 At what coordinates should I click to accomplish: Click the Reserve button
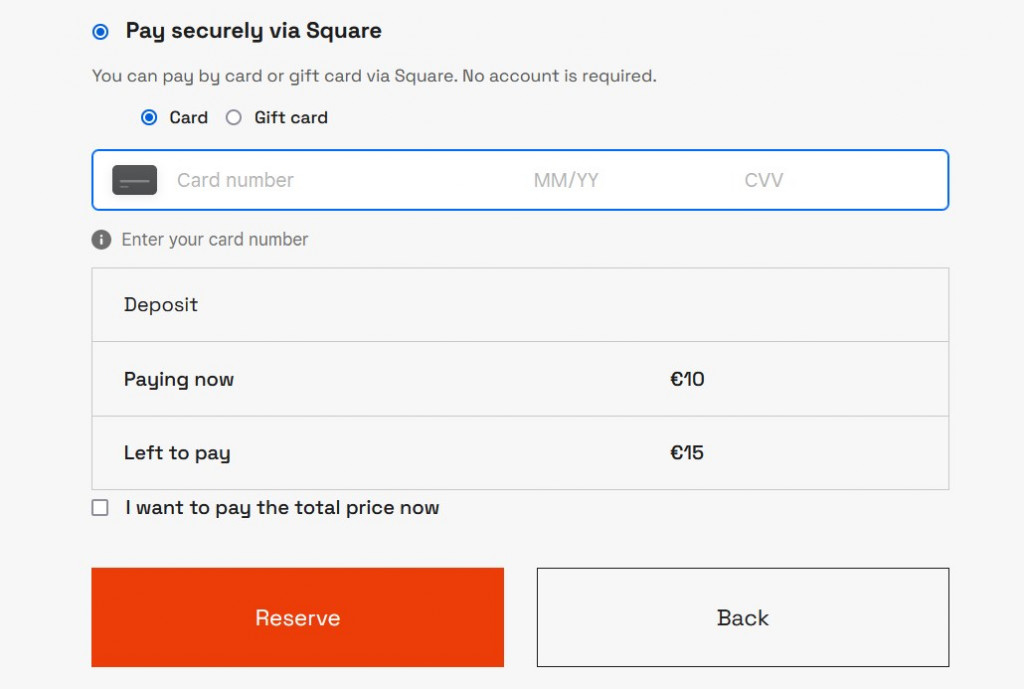297,617
